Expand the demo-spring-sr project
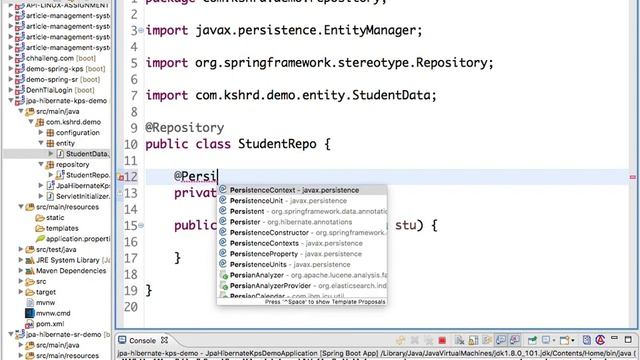This screenshot has width=640, height=360. (11, 79)
